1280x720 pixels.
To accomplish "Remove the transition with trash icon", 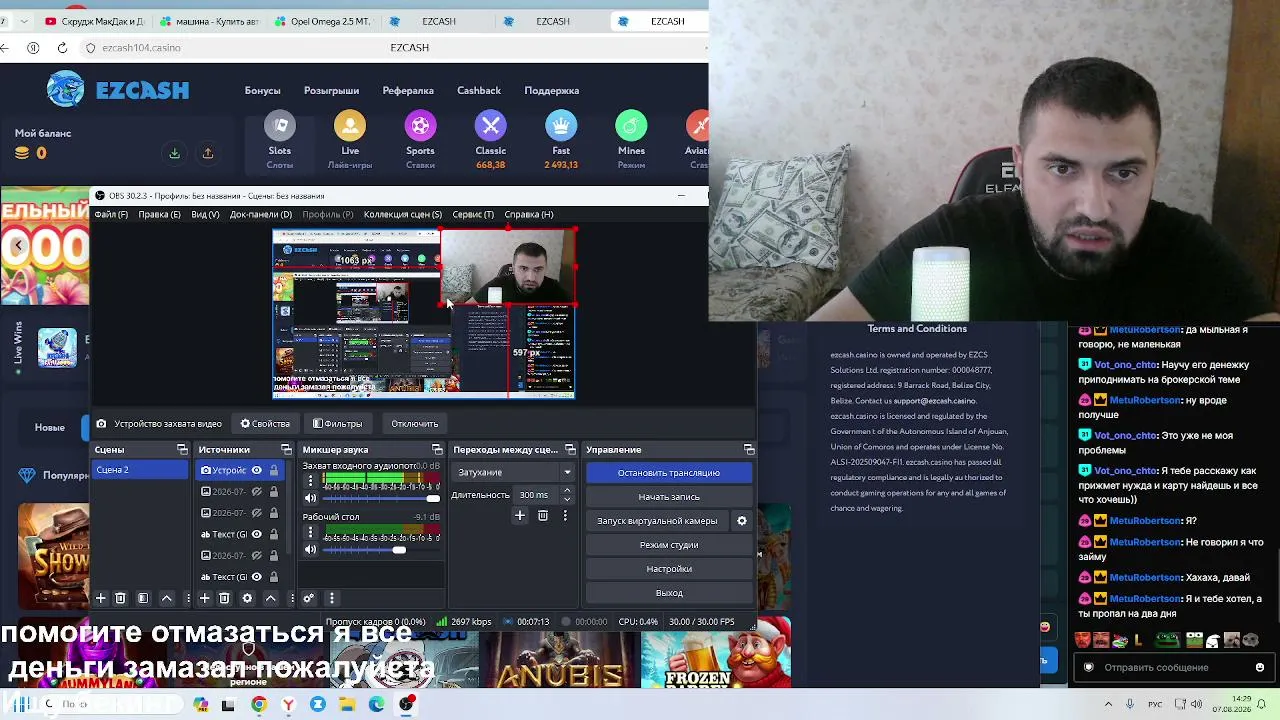I will (543, 515).
